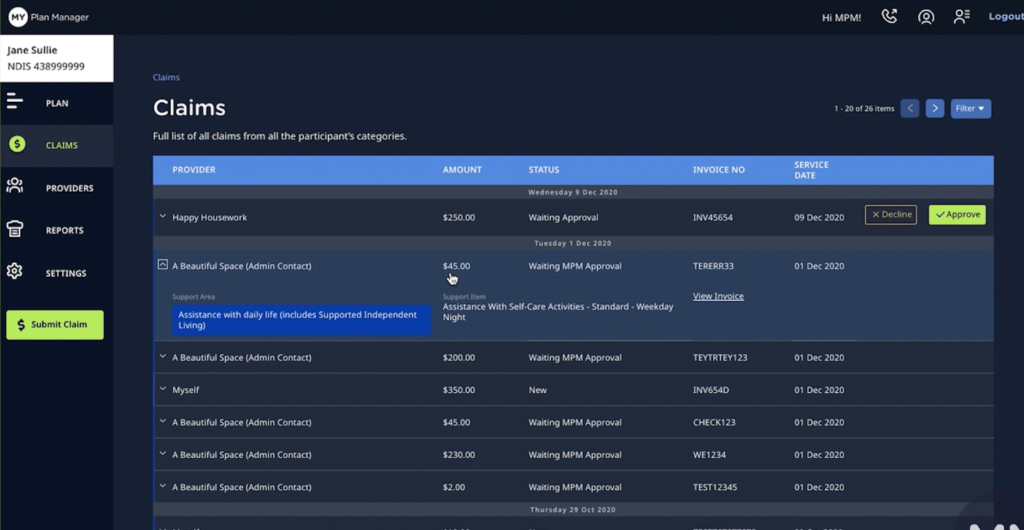Click the phone call icon in header
1024x530 pixels.
coord(889,17)
